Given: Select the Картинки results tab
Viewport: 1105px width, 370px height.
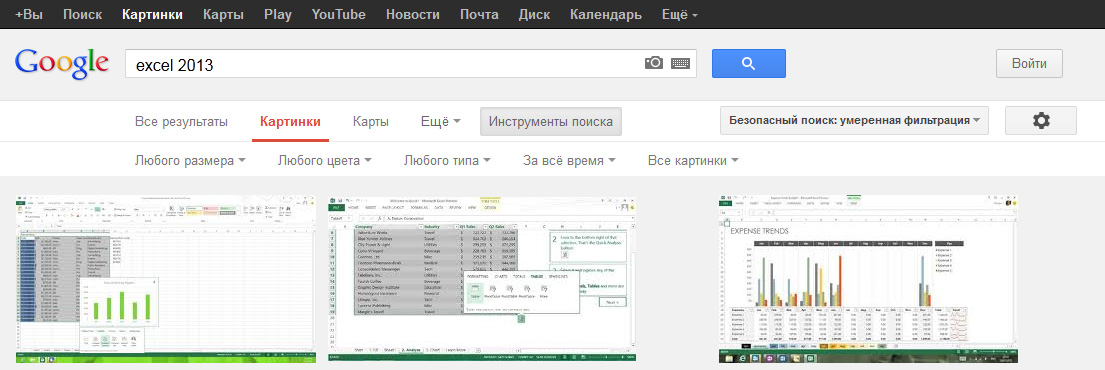Looking at the screenshot, I should pyautogui.click(x=290, y=121).
